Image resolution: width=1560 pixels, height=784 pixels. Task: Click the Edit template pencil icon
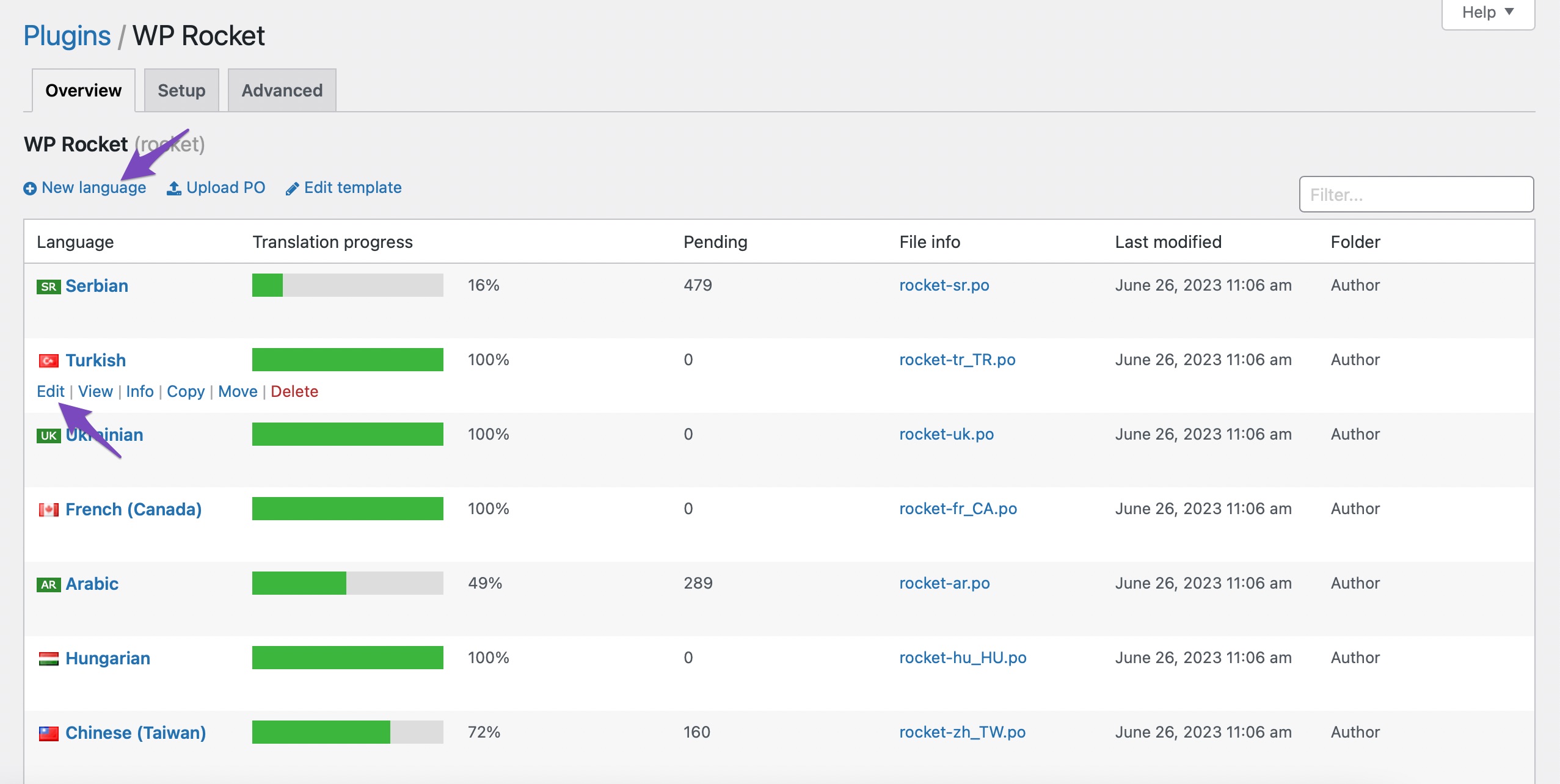click(292, 189)
